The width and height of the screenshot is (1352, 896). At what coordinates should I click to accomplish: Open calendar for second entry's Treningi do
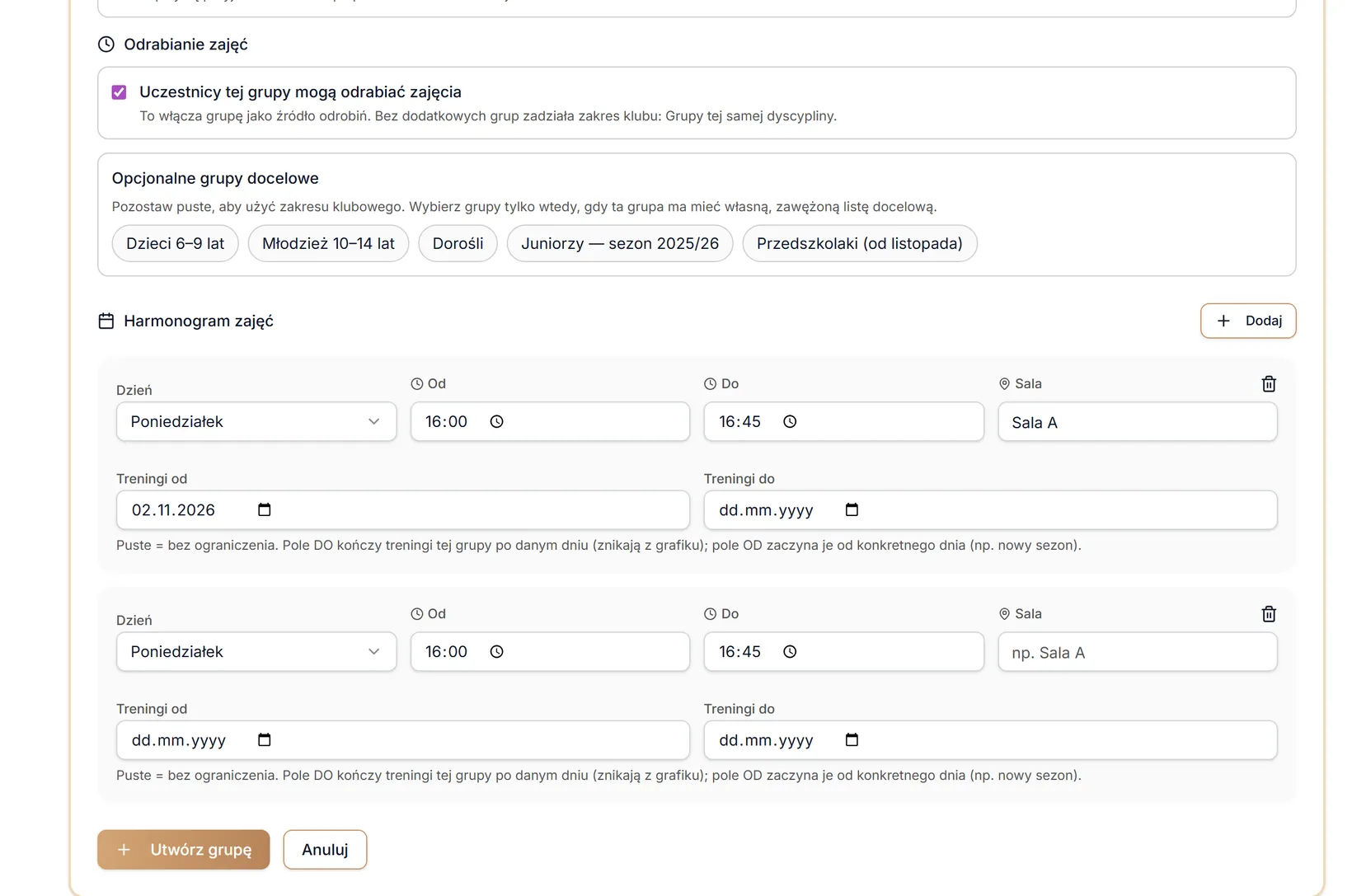click(x=852, y=739)
